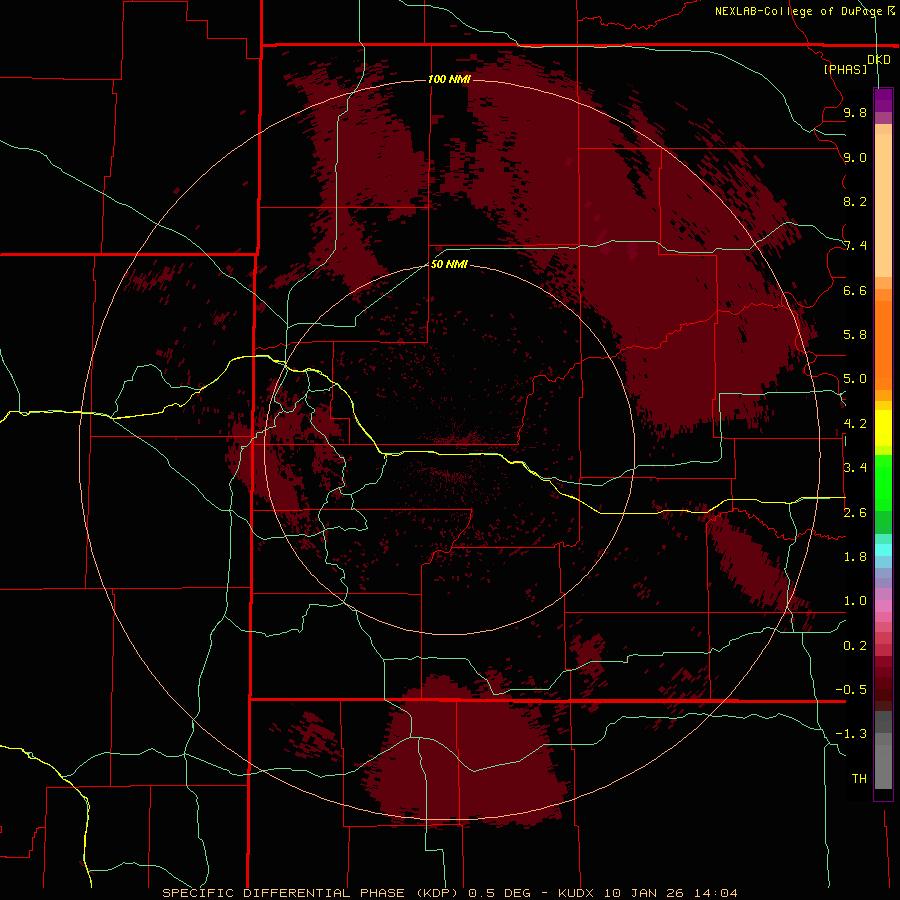
Task: Click the 6.6 value on the scale
Action: 855,290
